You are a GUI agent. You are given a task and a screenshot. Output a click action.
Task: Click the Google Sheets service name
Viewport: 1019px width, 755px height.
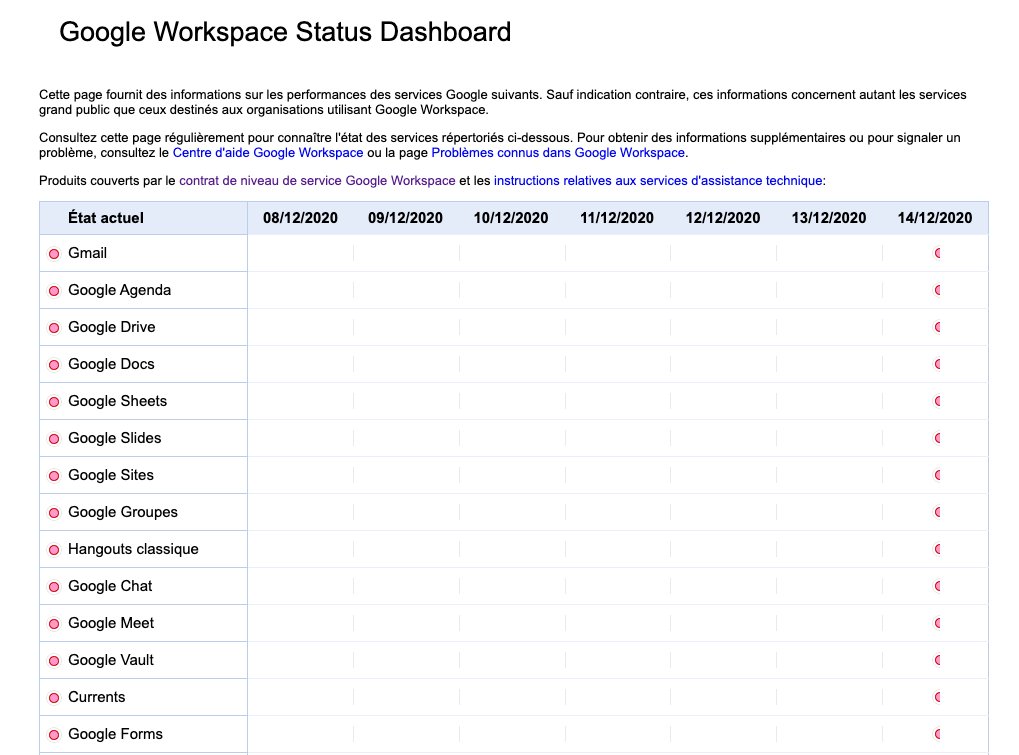118,402
